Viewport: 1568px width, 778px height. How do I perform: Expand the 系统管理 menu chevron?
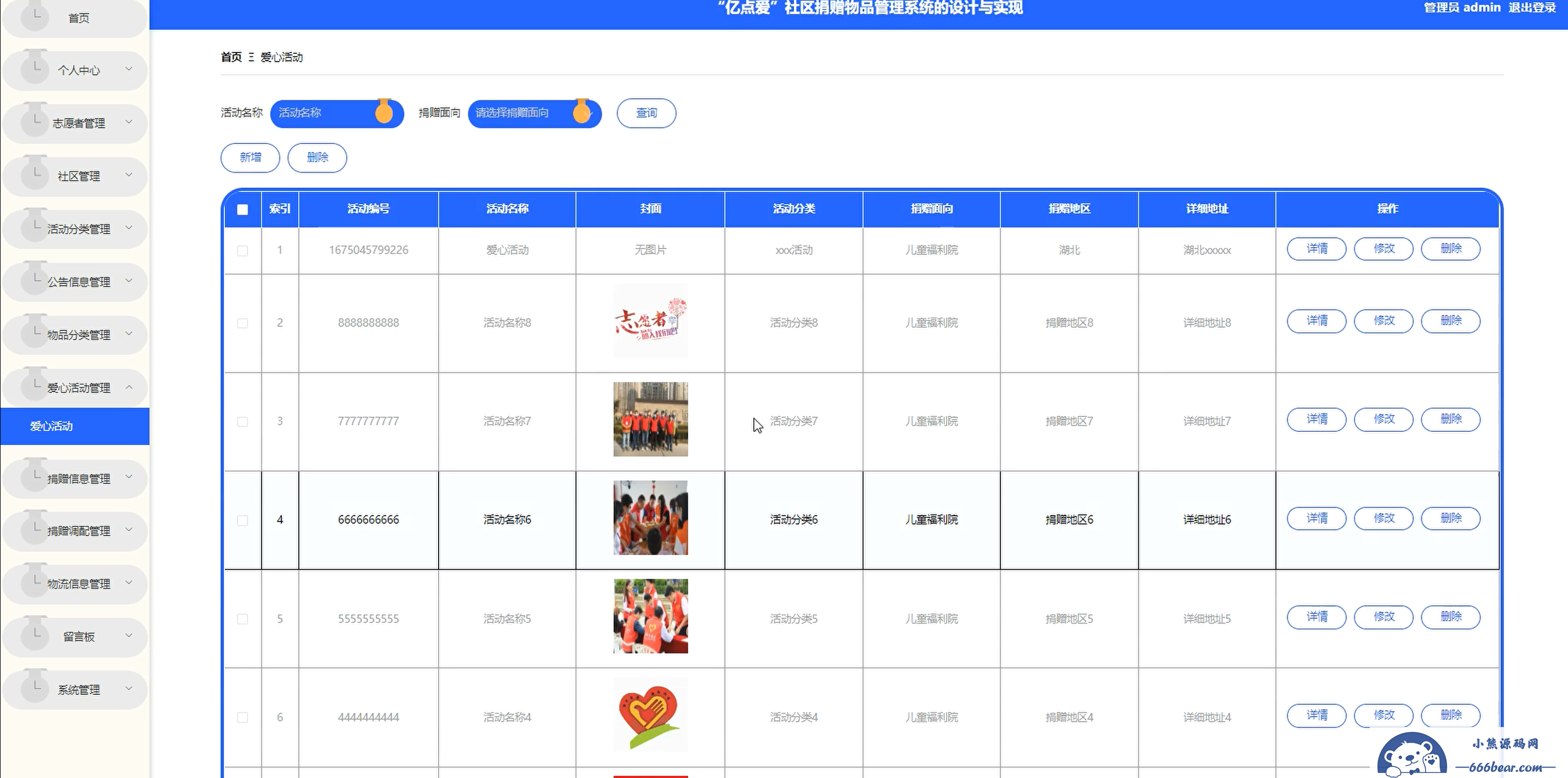click(x=129, y=688)
